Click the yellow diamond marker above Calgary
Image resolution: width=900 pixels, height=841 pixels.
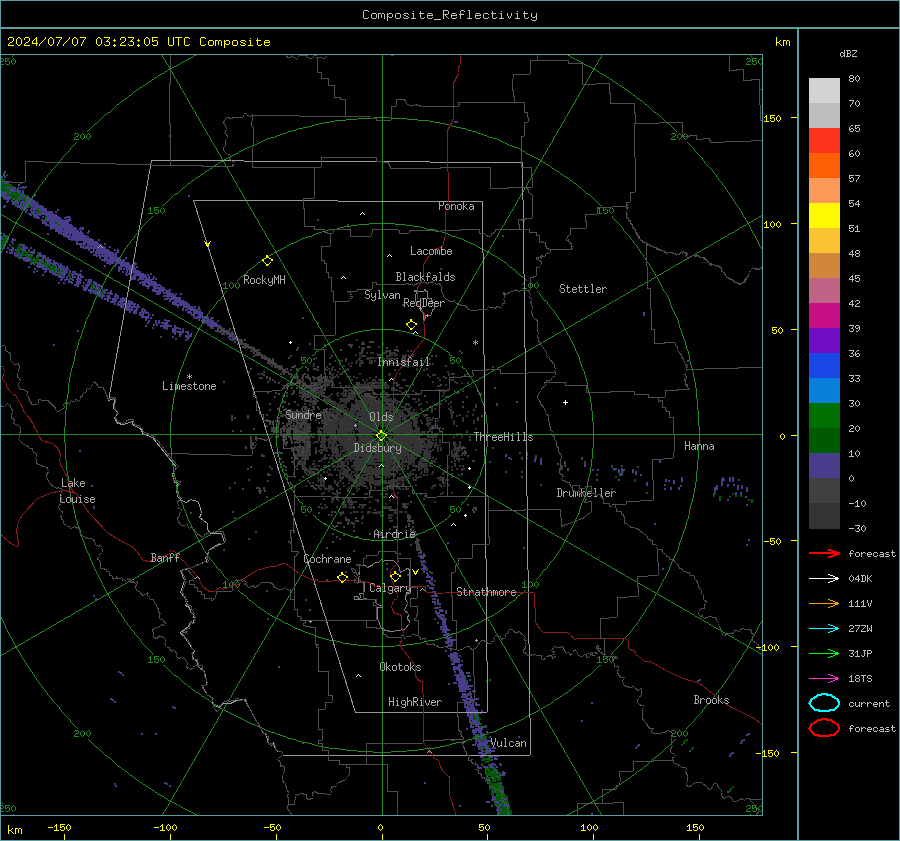tap(395, 576)
